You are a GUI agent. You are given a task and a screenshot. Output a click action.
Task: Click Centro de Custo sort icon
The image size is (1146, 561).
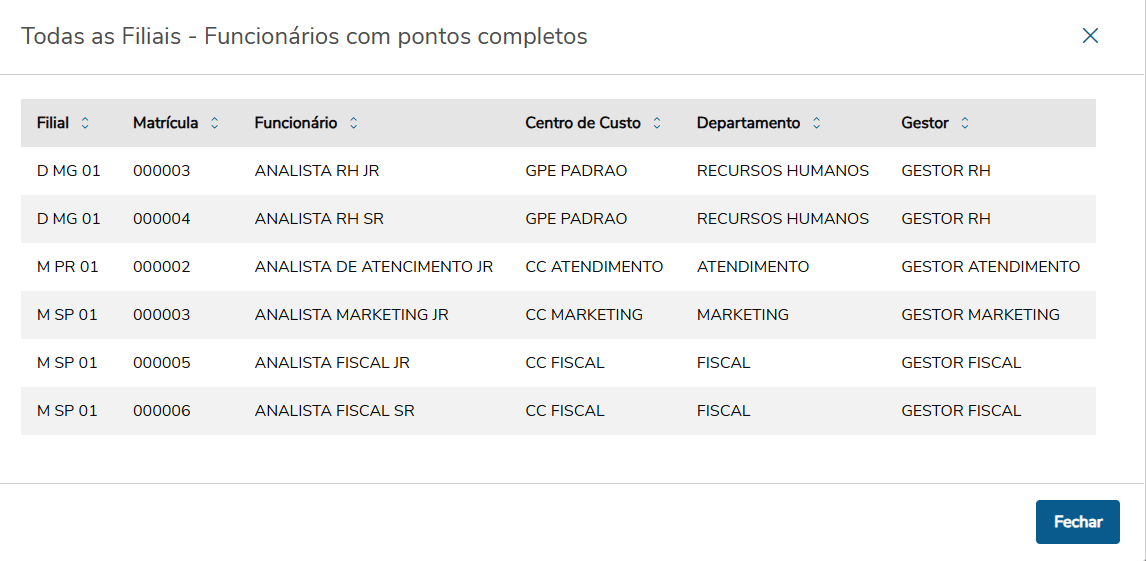click(657, 123)
